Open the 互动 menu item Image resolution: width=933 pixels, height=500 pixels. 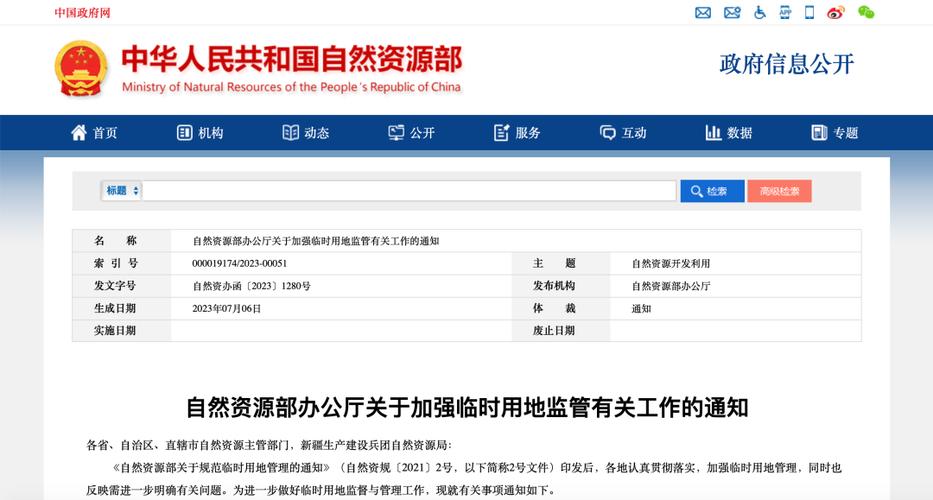[634, 133]
